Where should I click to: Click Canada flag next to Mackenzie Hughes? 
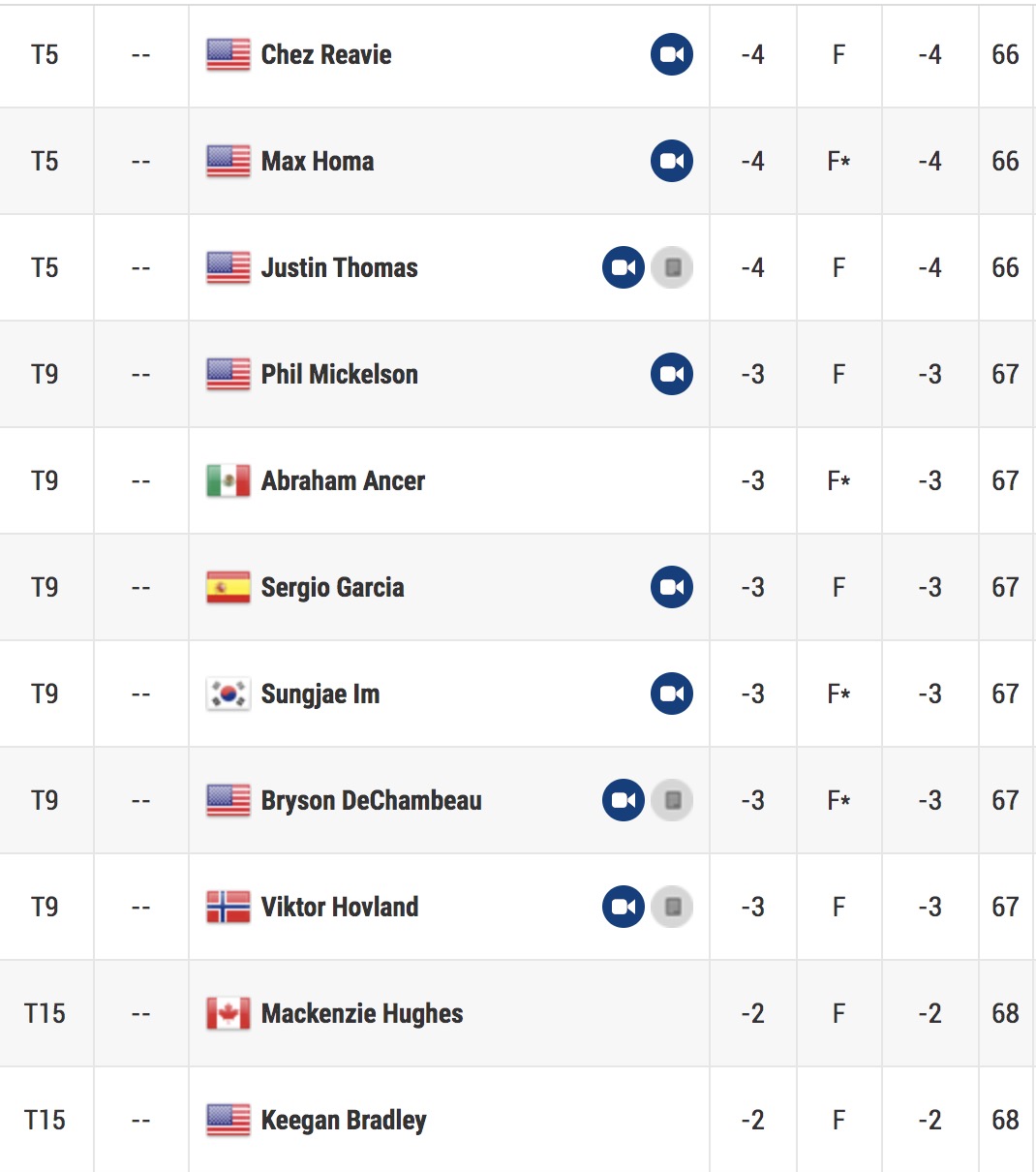pos(229,1013)
